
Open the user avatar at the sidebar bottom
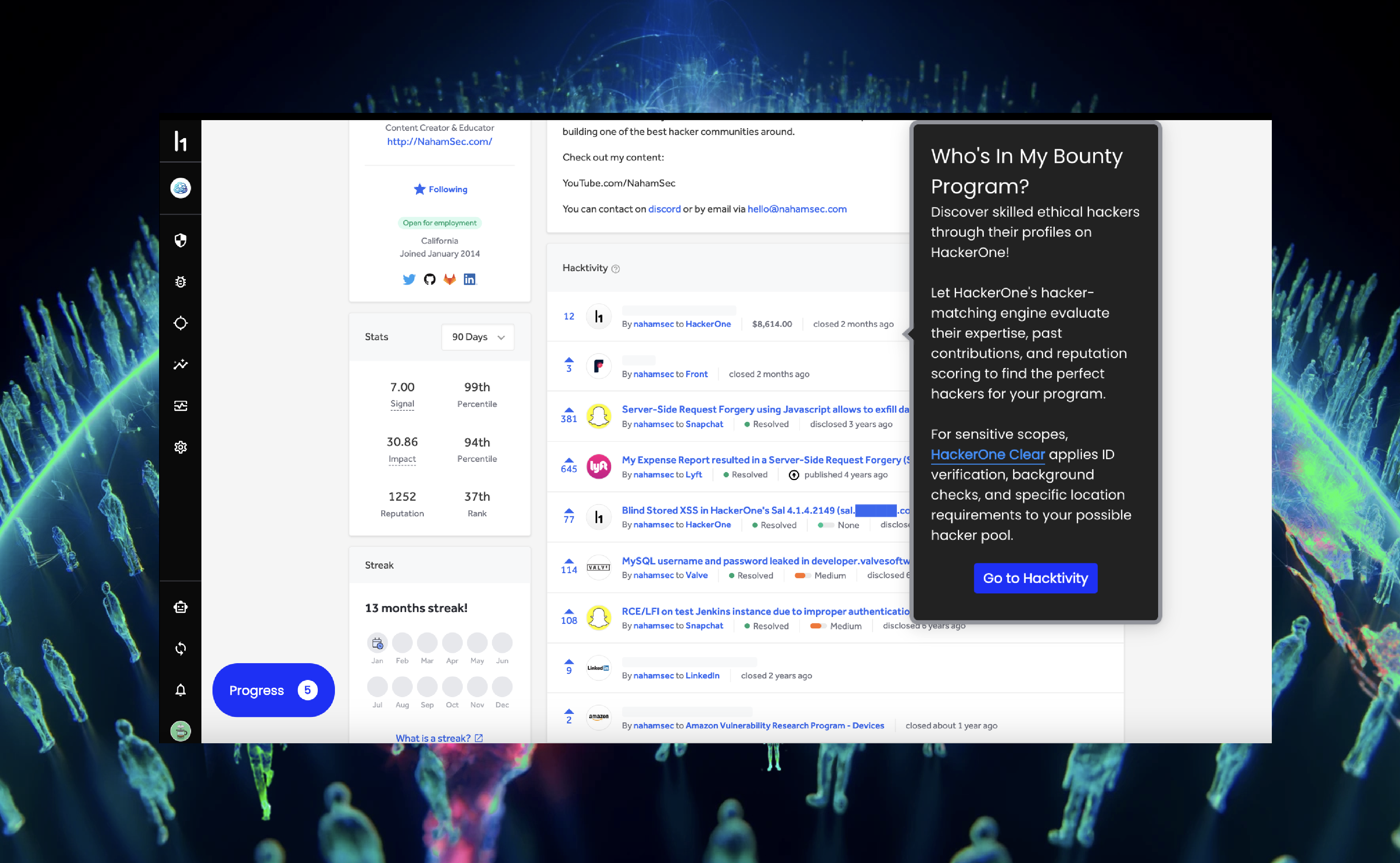pos(180,731)
